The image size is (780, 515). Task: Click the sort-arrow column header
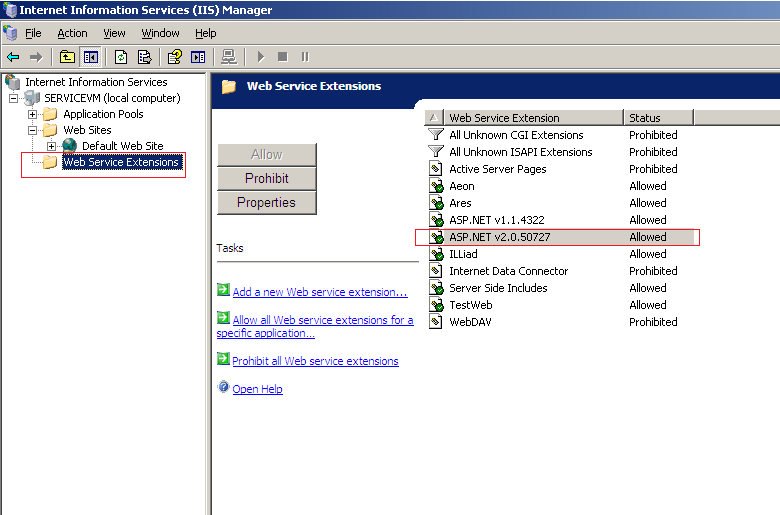[x=434, y=118]
